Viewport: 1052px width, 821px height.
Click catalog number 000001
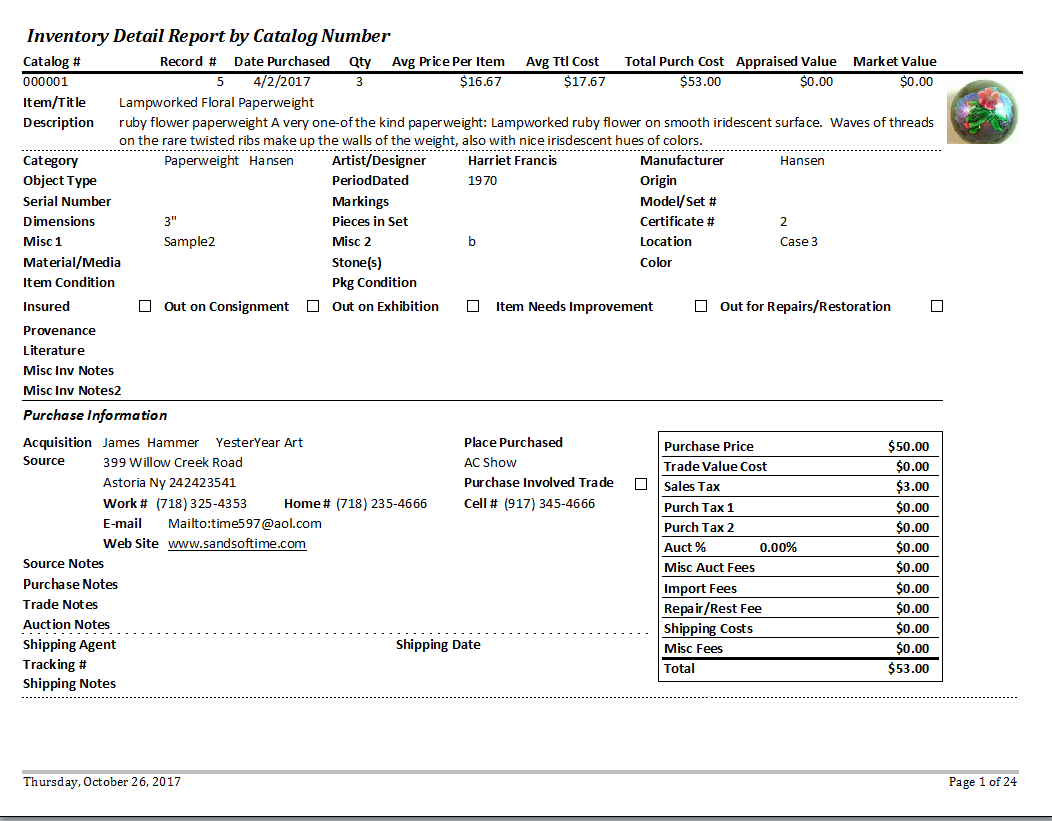[x=46, y=82]
